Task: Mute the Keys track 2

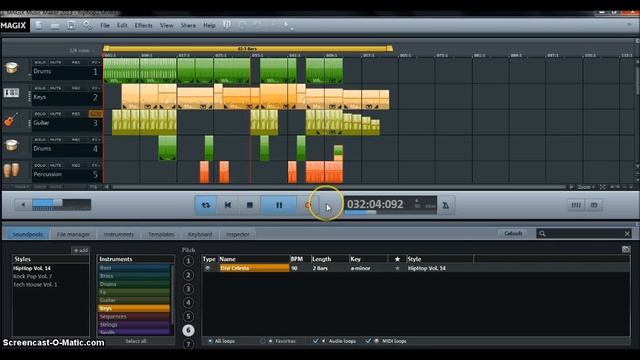Action: point(55,88)
